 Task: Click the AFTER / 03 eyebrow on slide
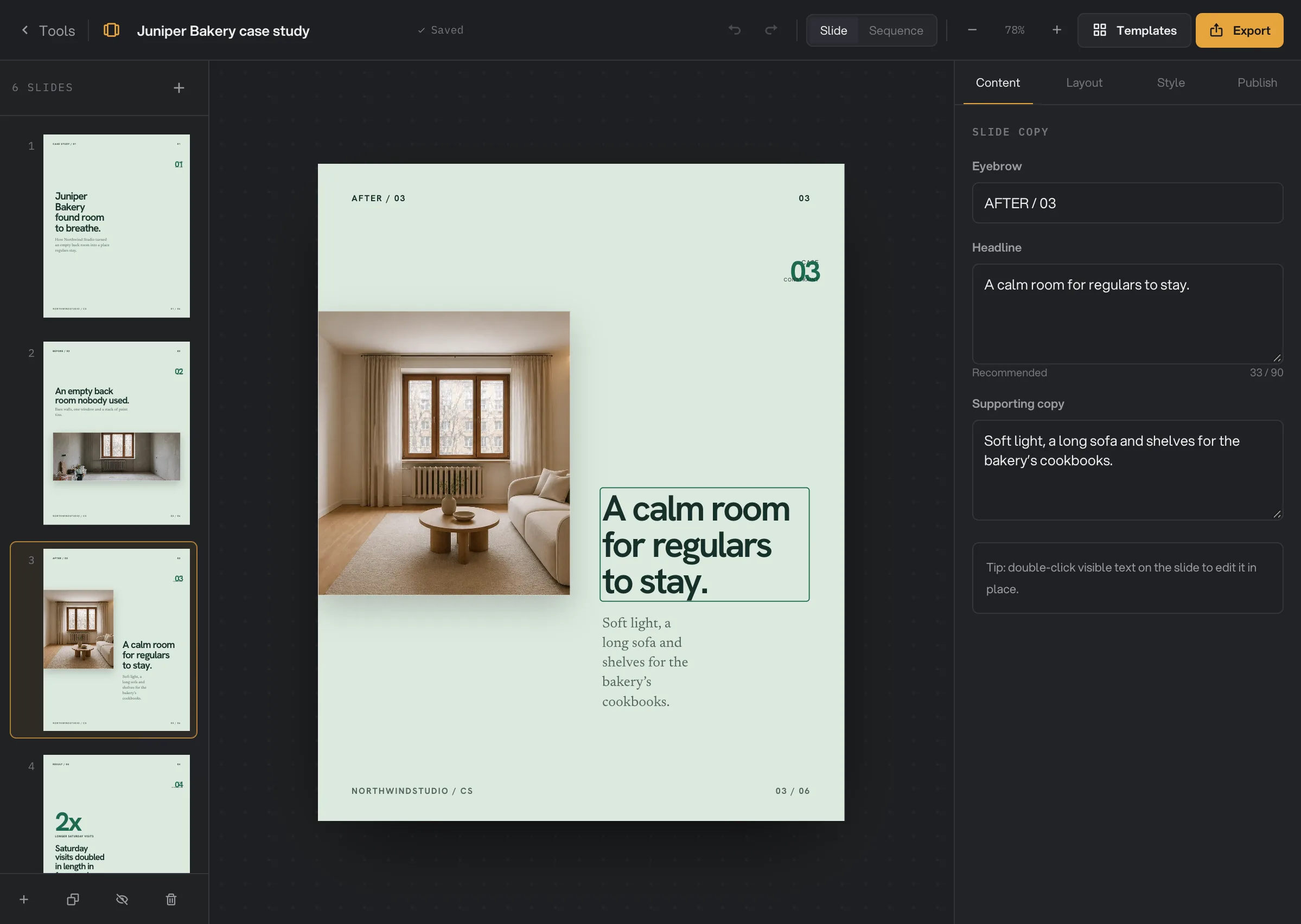point(378,198)
